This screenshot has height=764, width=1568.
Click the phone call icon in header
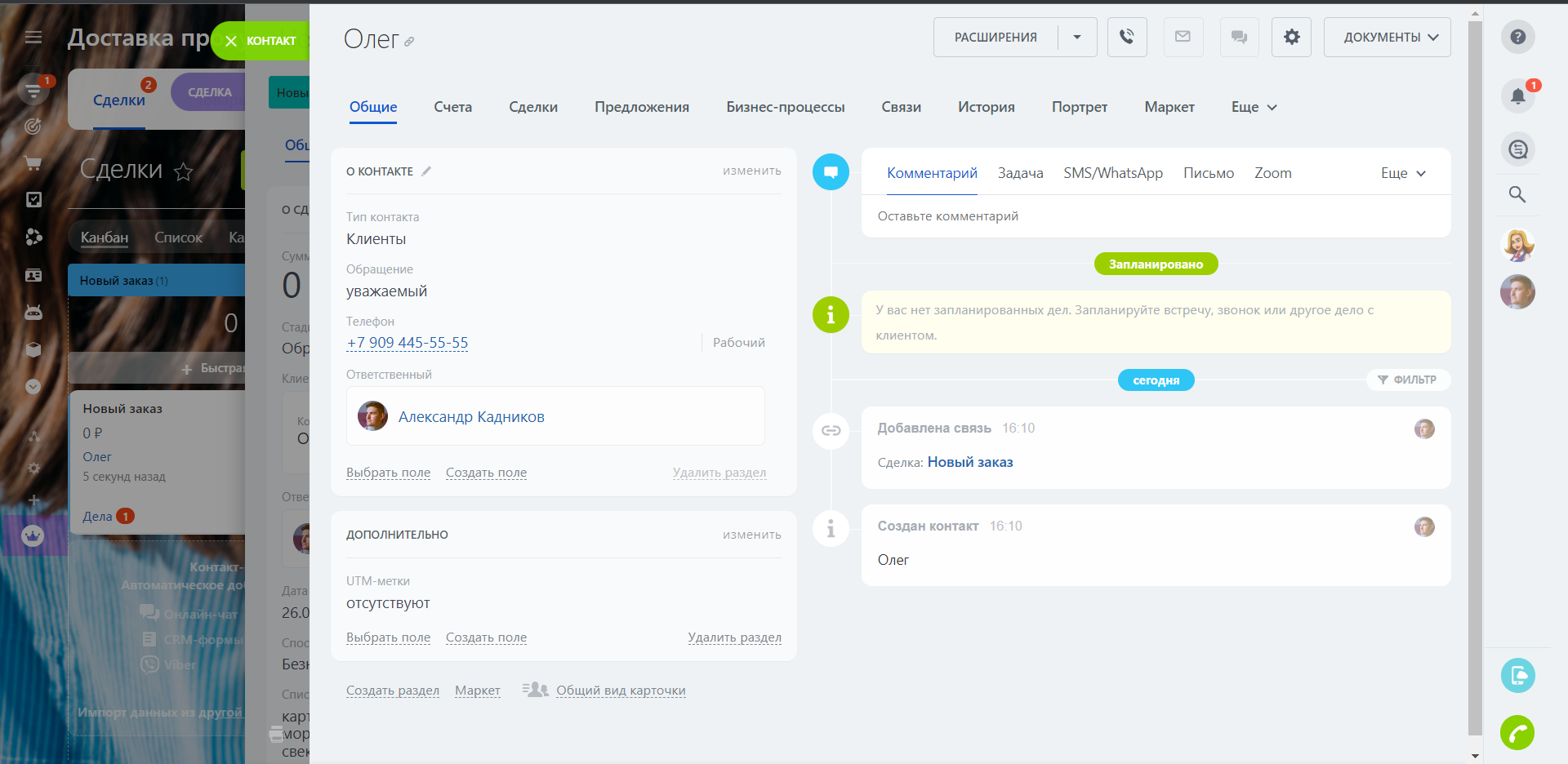(x=1127, y=37)
